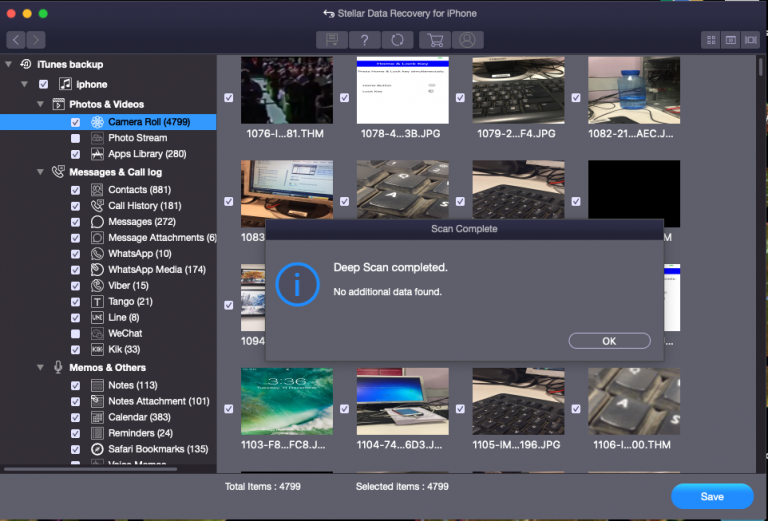Uncheck the Viber (15) checkbox

click(x=75, y=285)
